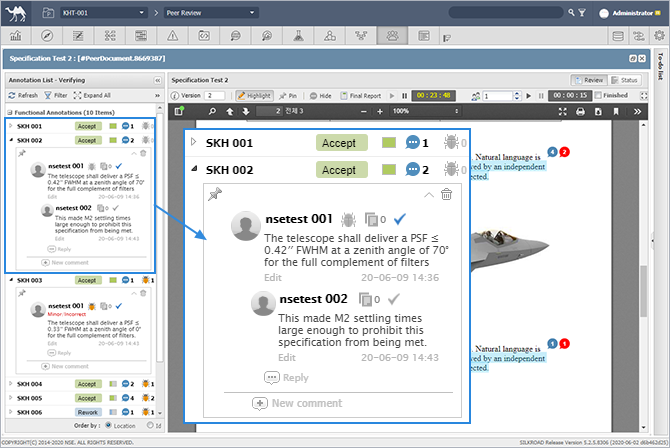Select the Id order-by radio button
Screen dimensions: 670x448
[150, 424]
